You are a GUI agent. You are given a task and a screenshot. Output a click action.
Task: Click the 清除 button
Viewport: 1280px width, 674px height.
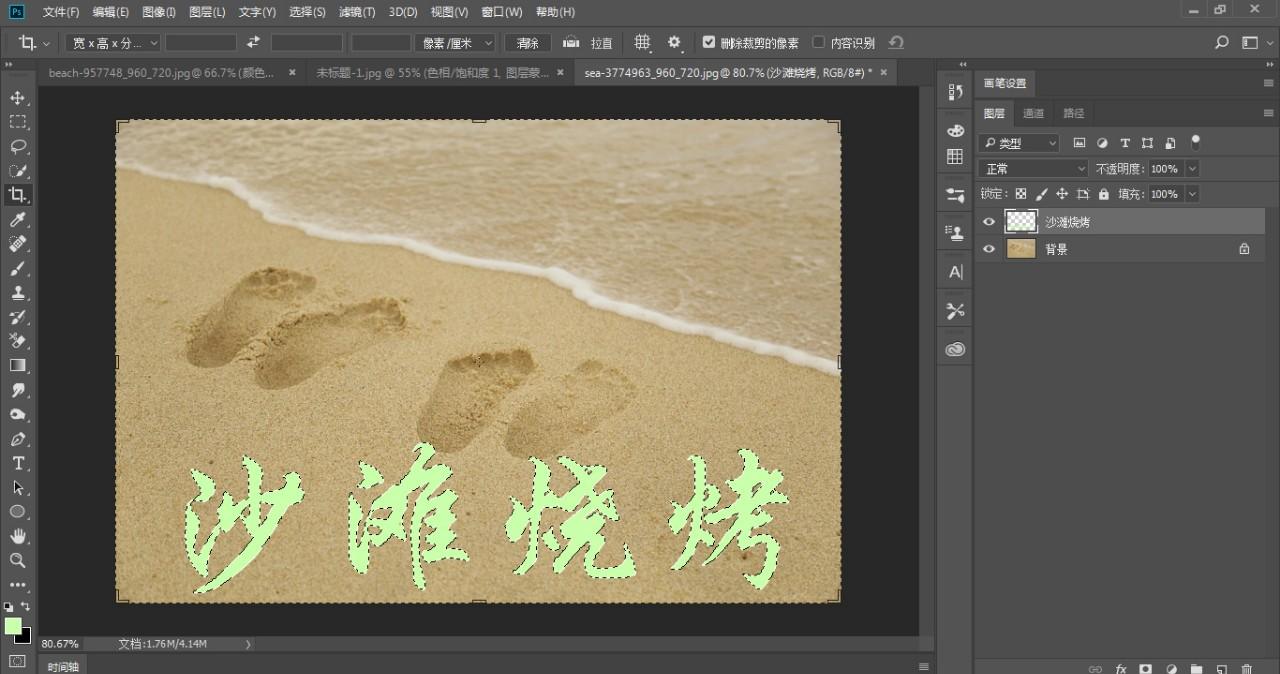click(x=527, y=43)
